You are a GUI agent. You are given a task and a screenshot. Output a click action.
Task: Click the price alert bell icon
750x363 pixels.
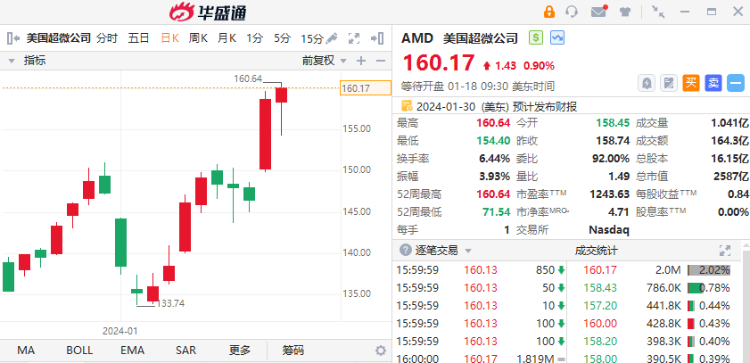coord(647,83)
